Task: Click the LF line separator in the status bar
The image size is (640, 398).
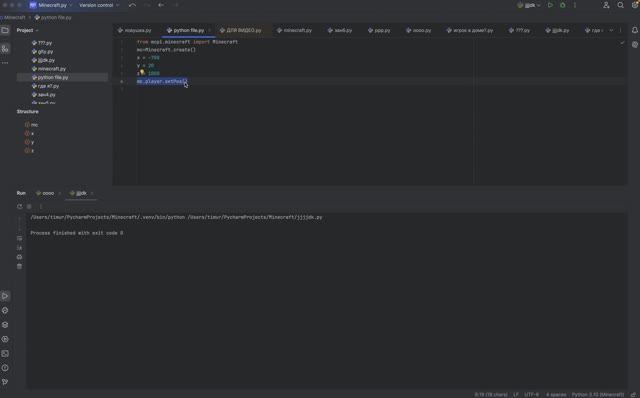Action: click(x=516, y=394)
